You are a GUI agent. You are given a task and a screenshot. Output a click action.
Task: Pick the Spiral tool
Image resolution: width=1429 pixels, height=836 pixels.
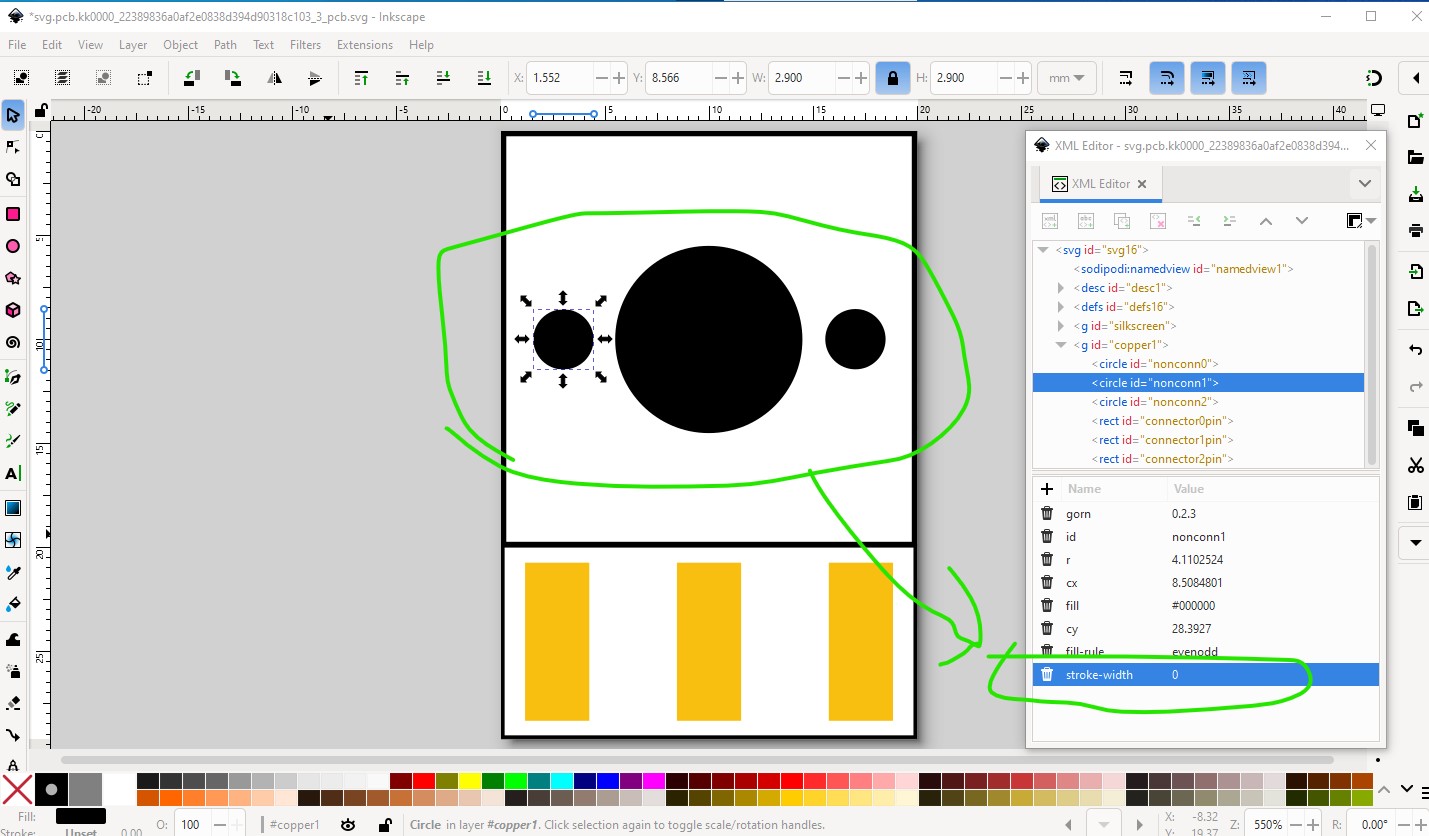13,343
